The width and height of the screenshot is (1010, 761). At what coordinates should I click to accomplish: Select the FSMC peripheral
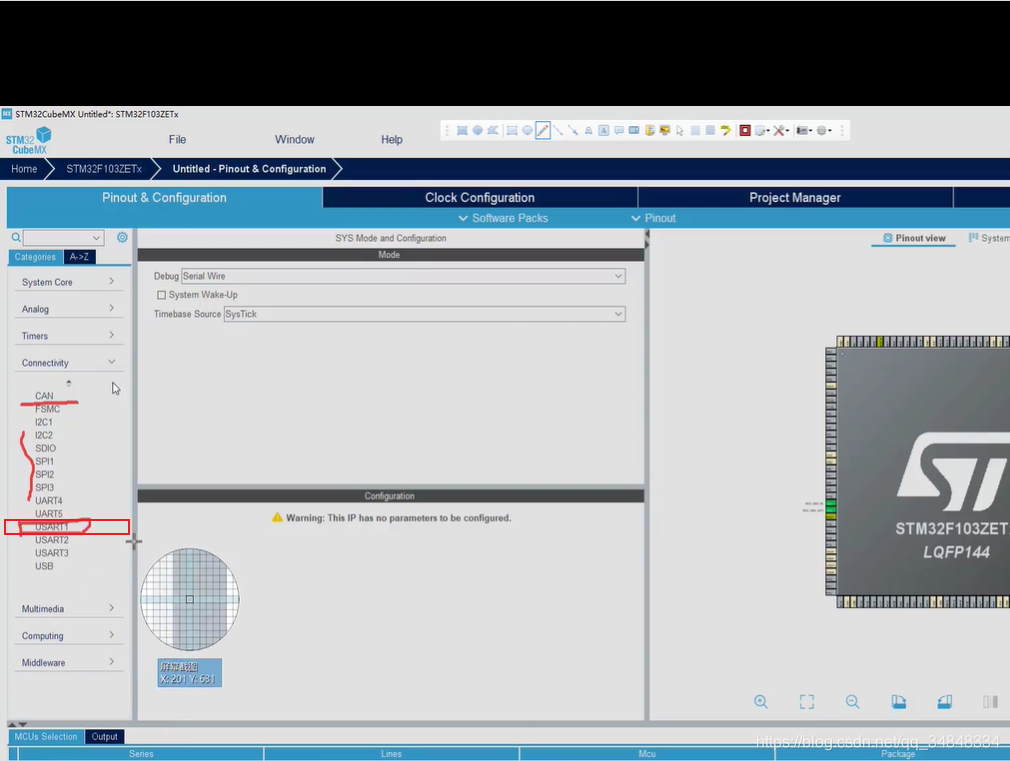pyautogui.click(x=48, y=409)
